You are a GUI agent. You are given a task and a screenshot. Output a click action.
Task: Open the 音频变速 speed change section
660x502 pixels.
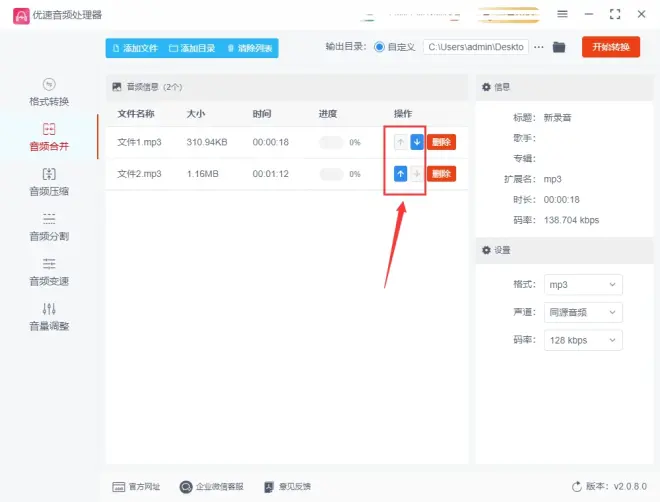tap(49, 272)
